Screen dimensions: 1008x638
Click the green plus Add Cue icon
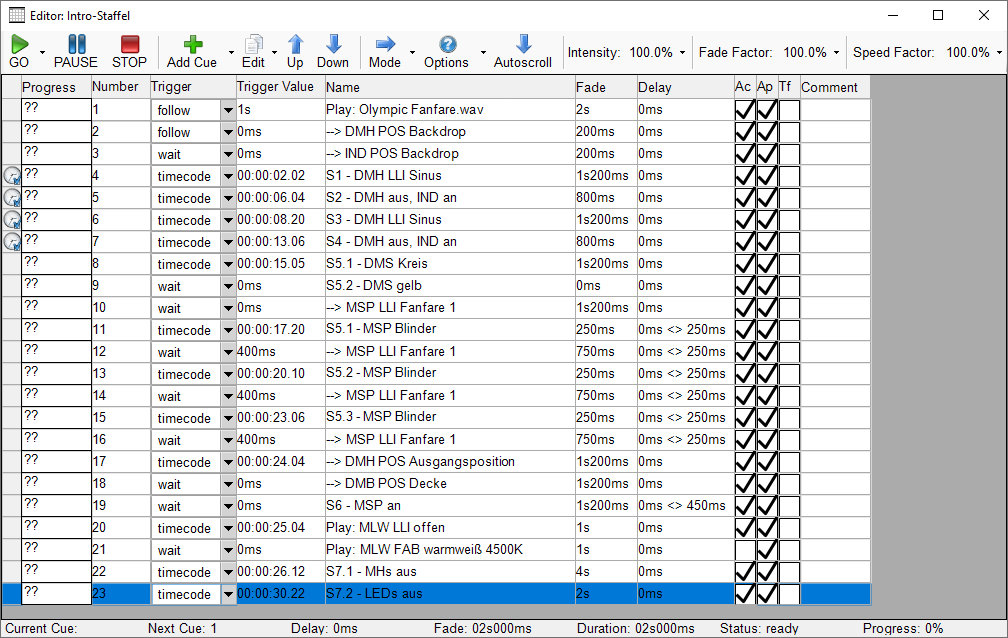click(192, 44)
